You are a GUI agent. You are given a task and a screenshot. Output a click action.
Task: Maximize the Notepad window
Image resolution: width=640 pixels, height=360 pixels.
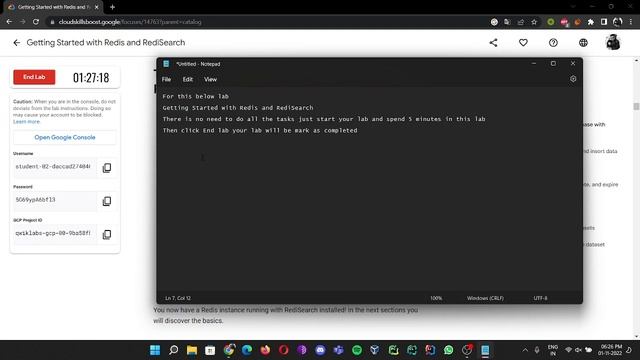tap(553, 64)
